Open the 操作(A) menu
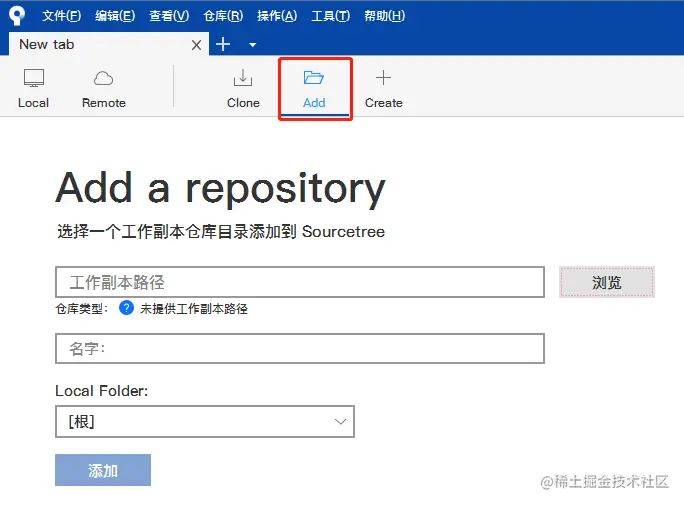Image resolution: width=684 pixels, height=505 pixels. tap(277, 16)
